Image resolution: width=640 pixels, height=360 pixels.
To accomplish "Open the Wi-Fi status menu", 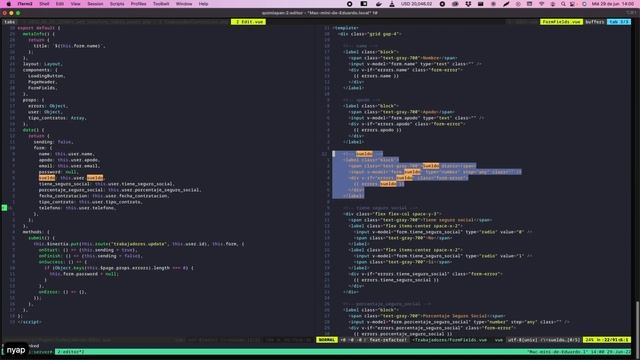I will [542, 4].
